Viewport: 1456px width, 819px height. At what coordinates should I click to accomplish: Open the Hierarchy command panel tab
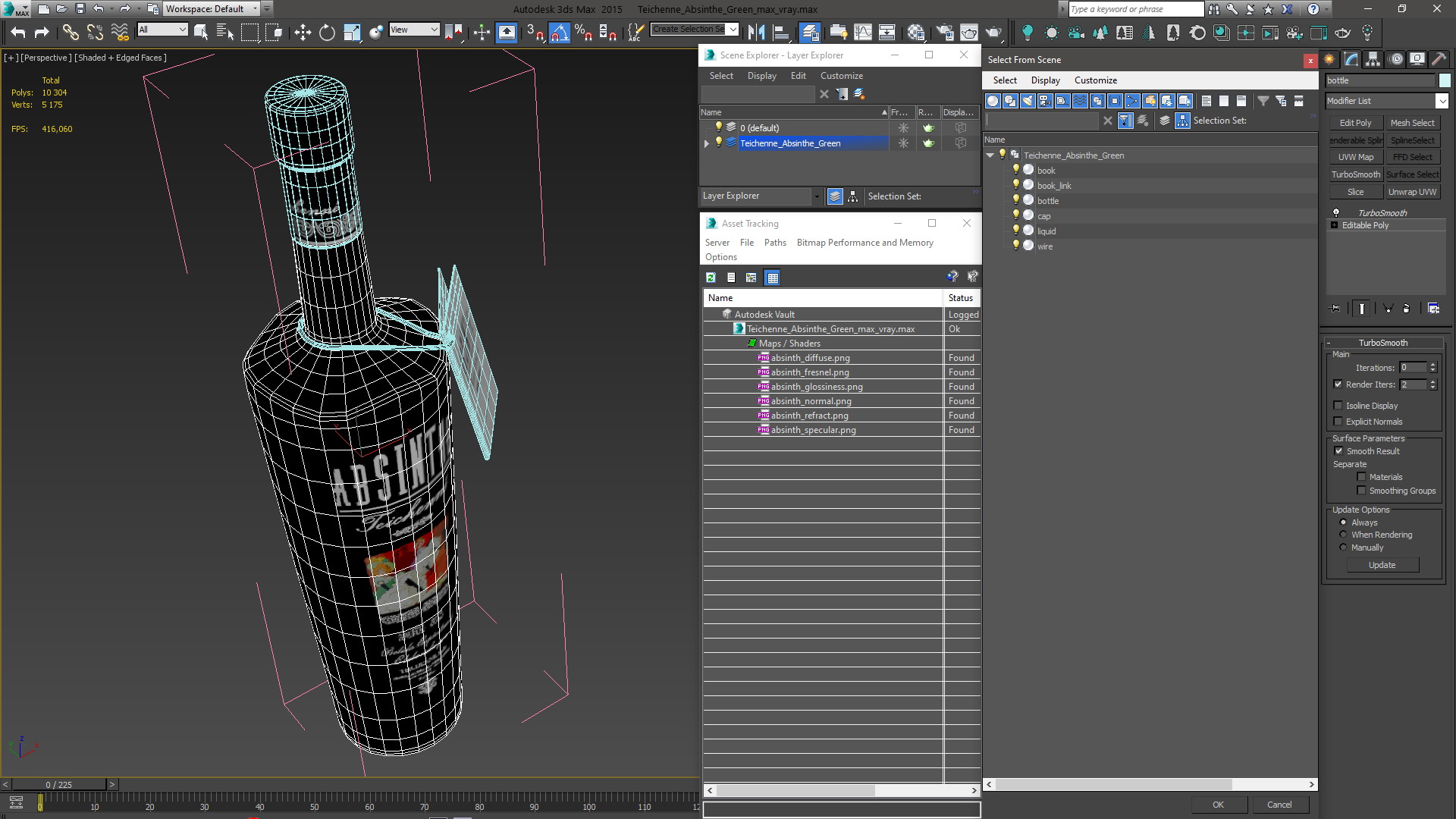point(1373,59)
